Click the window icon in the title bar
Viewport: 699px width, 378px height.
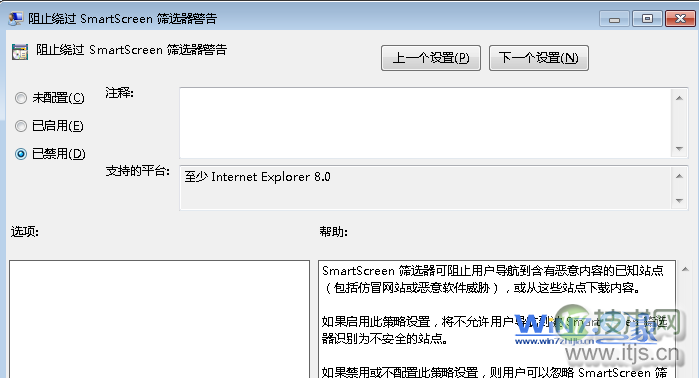point(16,18)
